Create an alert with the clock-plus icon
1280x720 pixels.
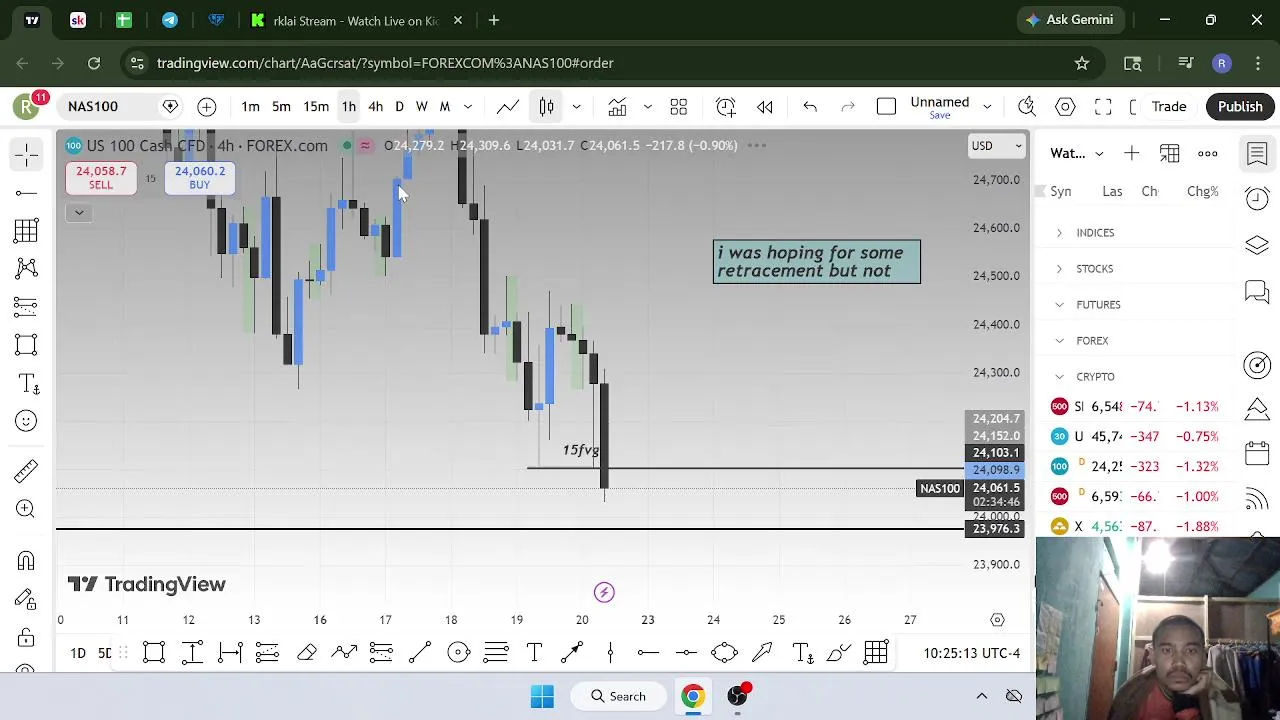726,106
